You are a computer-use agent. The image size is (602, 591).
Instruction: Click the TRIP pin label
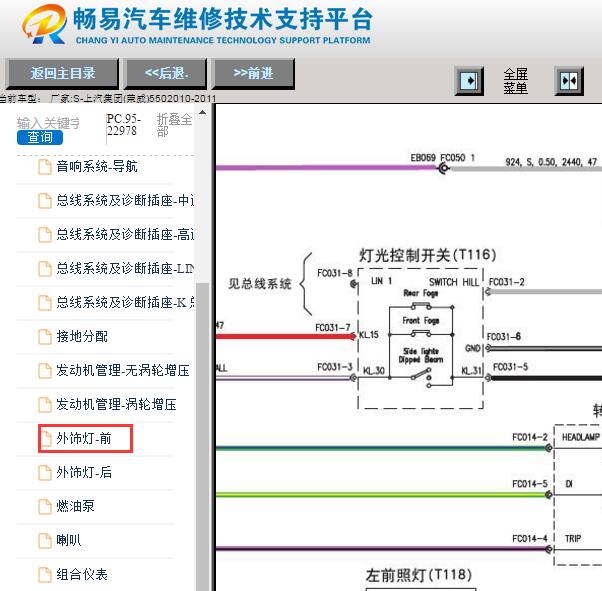point(572,539)
